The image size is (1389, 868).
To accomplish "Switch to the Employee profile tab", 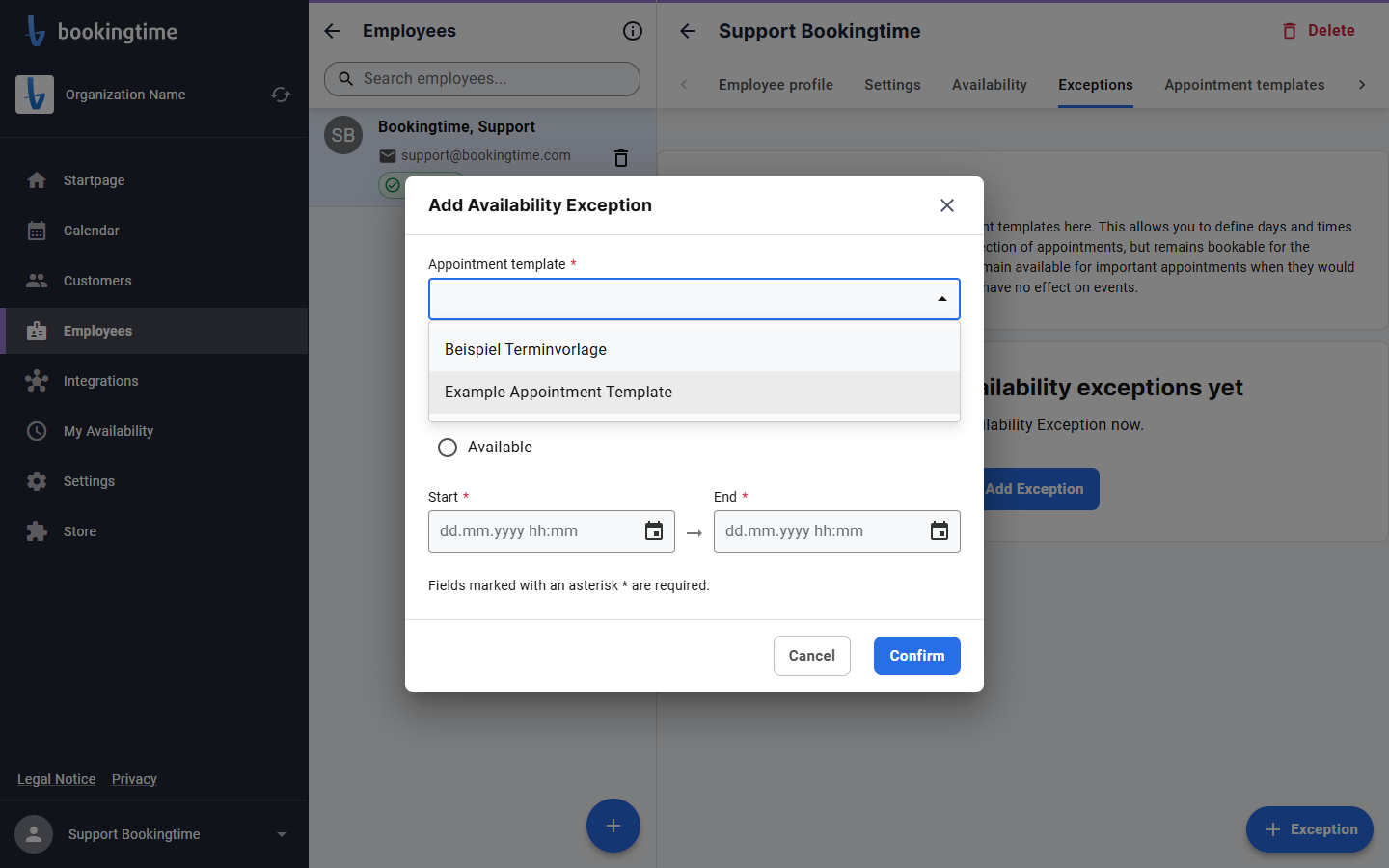I will [776, 85].
